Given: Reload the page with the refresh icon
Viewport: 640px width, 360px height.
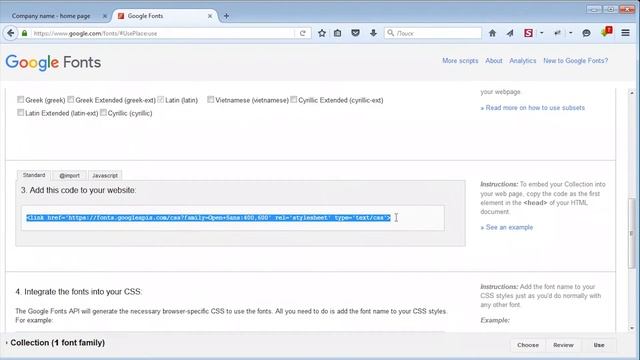Looking at the screenshot, I should [x=302, y=33].
